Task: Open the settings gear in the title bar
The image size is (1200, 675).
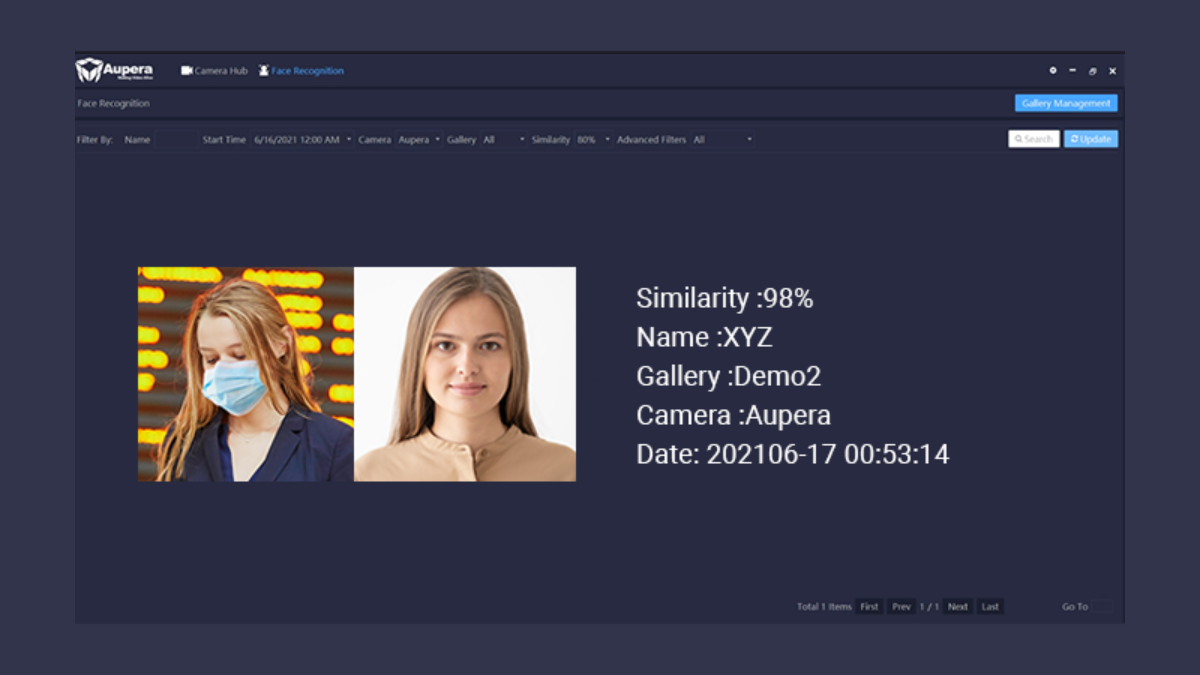Action: (x=1053, y=71)
